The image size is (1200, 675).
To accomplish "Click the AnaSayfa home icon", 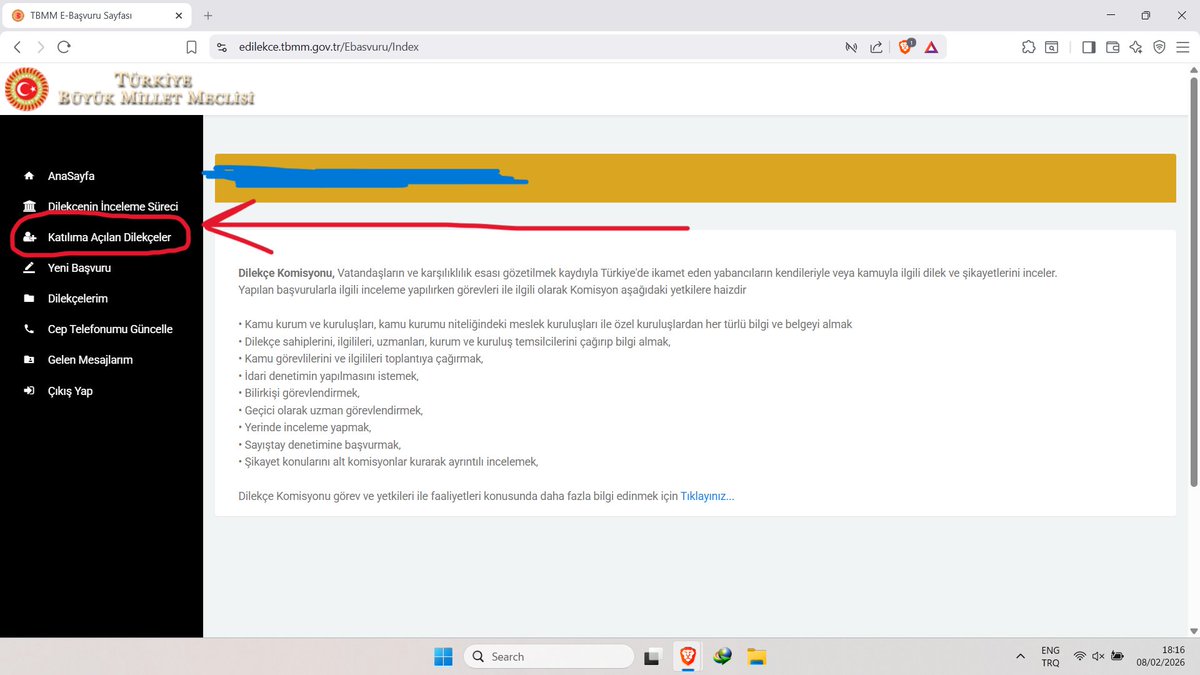I will click(x=29, y=176).
